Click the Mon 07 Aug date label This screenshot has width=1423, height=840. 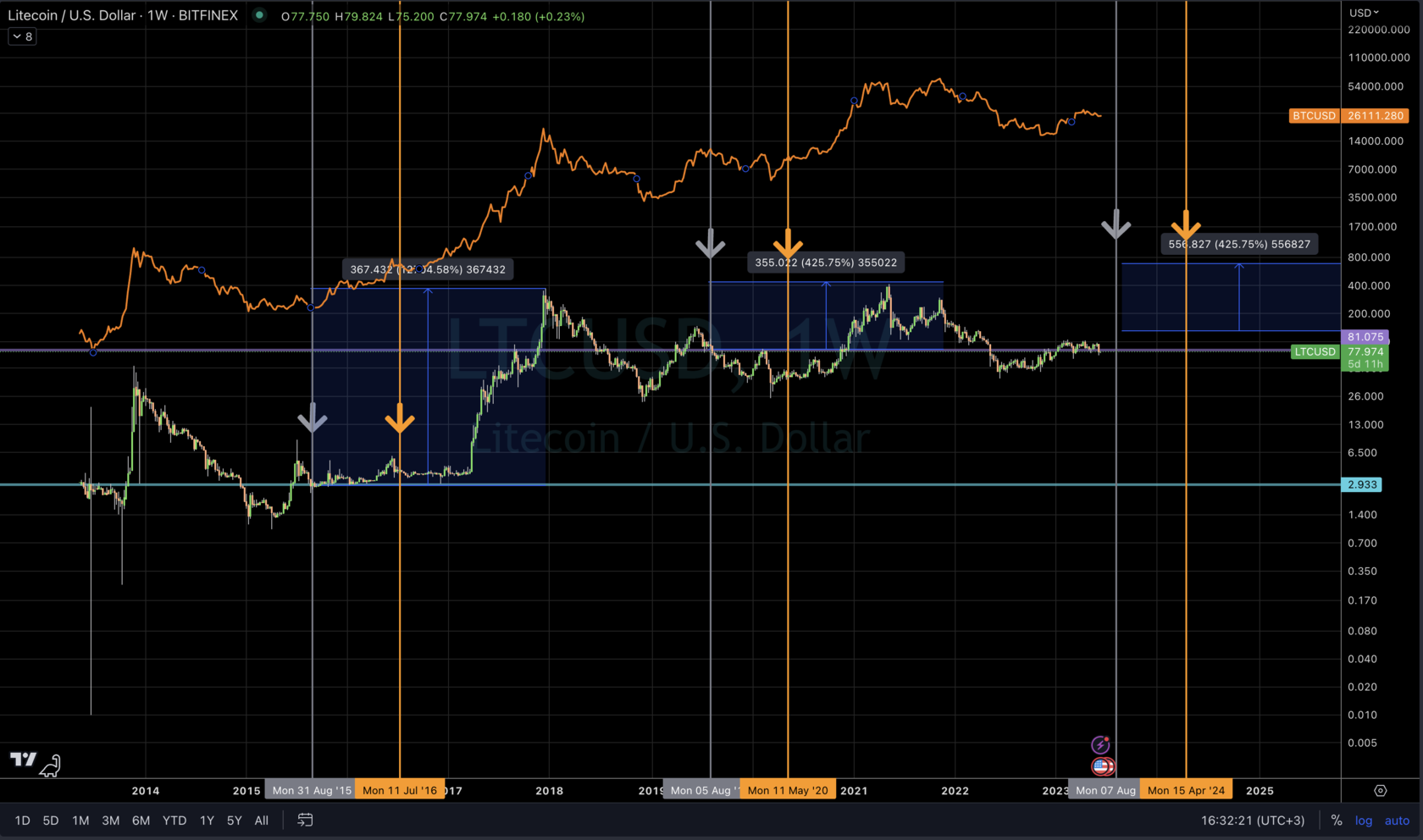1105,790
